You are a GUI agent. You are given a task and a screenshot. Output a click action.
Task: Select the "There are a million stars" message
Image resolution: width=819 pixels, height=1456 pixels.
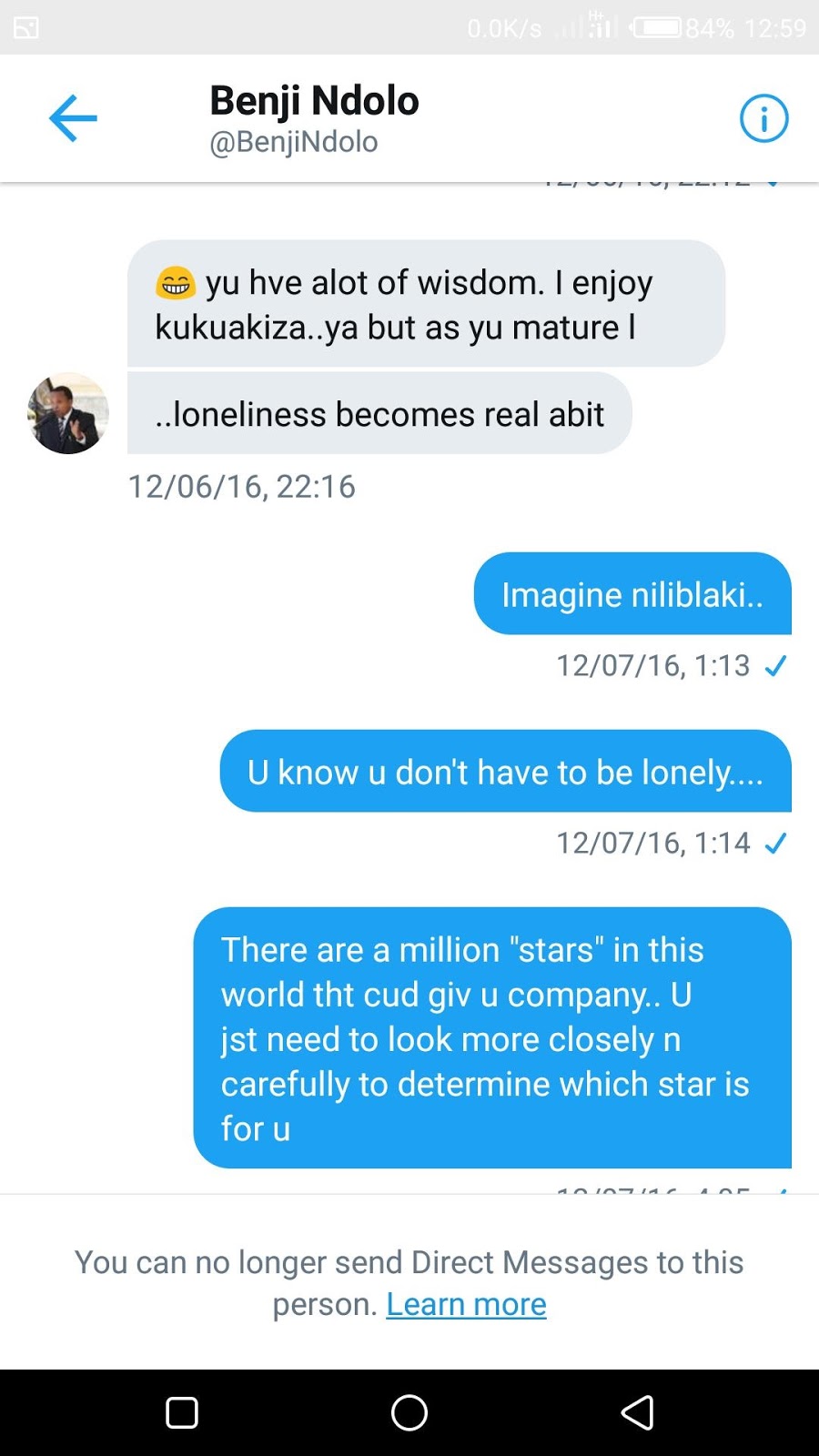(x=492, y=1037)
